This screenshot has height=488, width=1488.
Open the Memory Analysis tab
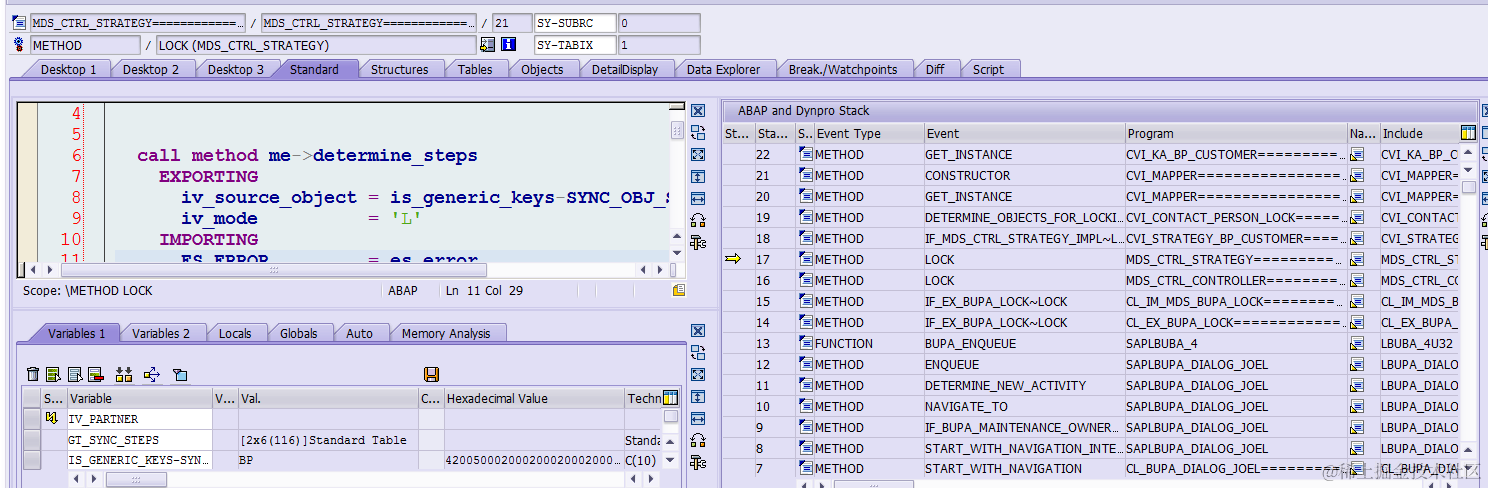446,333
